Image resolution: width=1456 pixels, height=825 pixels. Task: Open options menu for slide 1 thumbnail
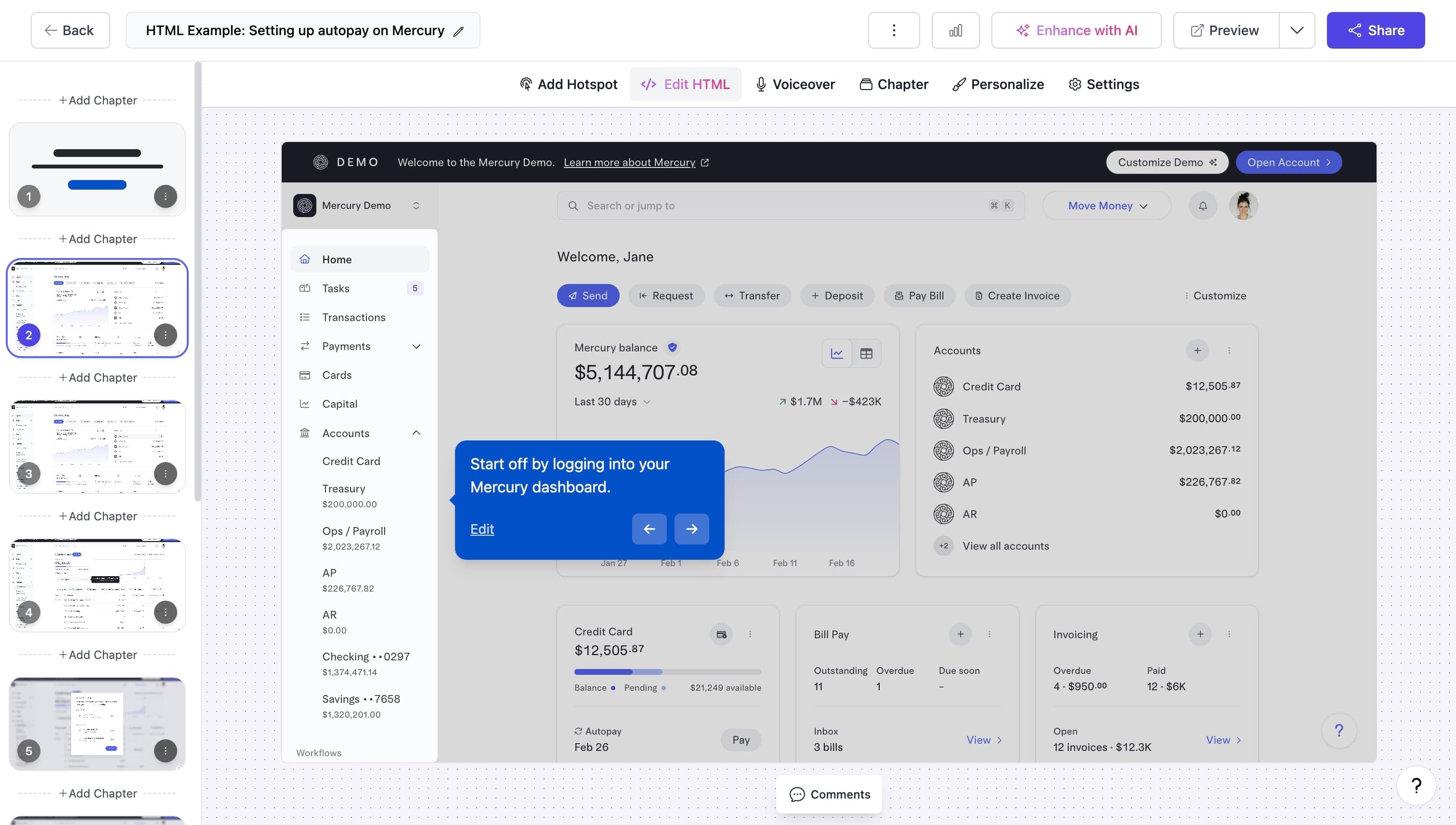(x=166, y=196)
